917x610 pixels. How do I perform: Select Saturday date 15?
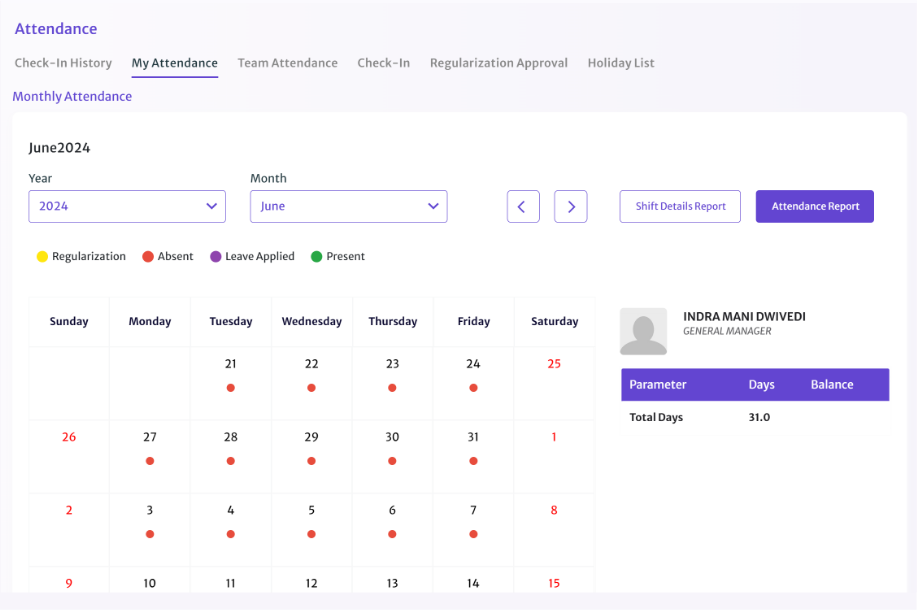click(x=554, y=583)
